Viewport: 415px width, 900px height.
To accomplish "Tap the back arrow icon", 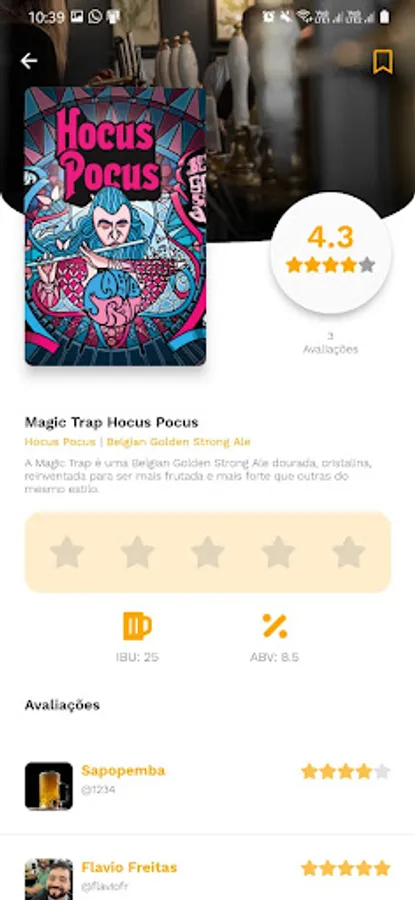I will coord(29,61).
